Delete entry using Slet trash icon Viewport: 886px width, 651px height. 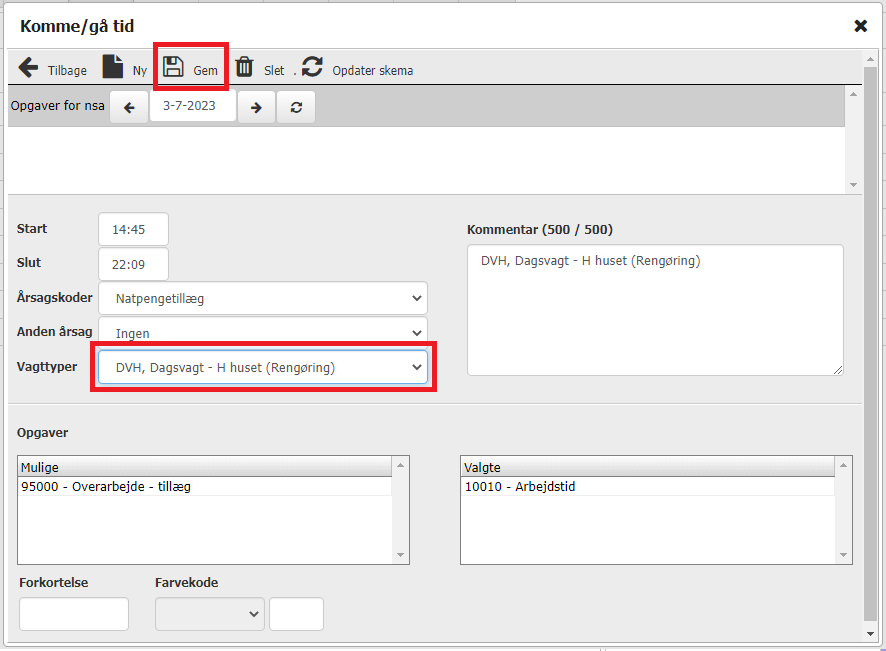[x=245, y=68]
